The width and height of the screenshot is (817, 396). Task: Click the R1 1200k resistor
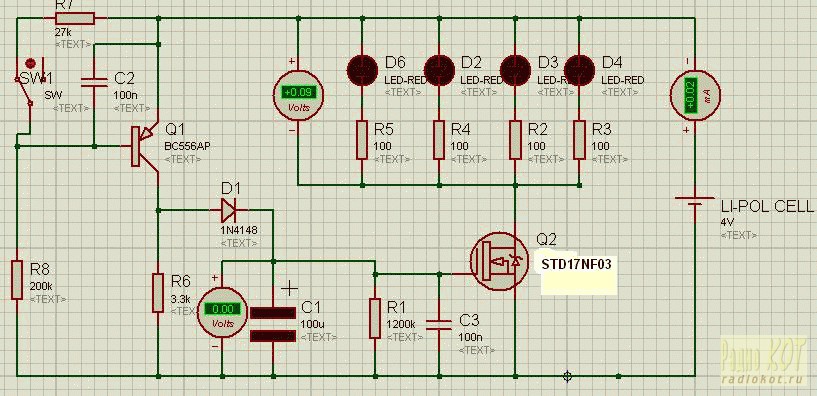point(375,318)
